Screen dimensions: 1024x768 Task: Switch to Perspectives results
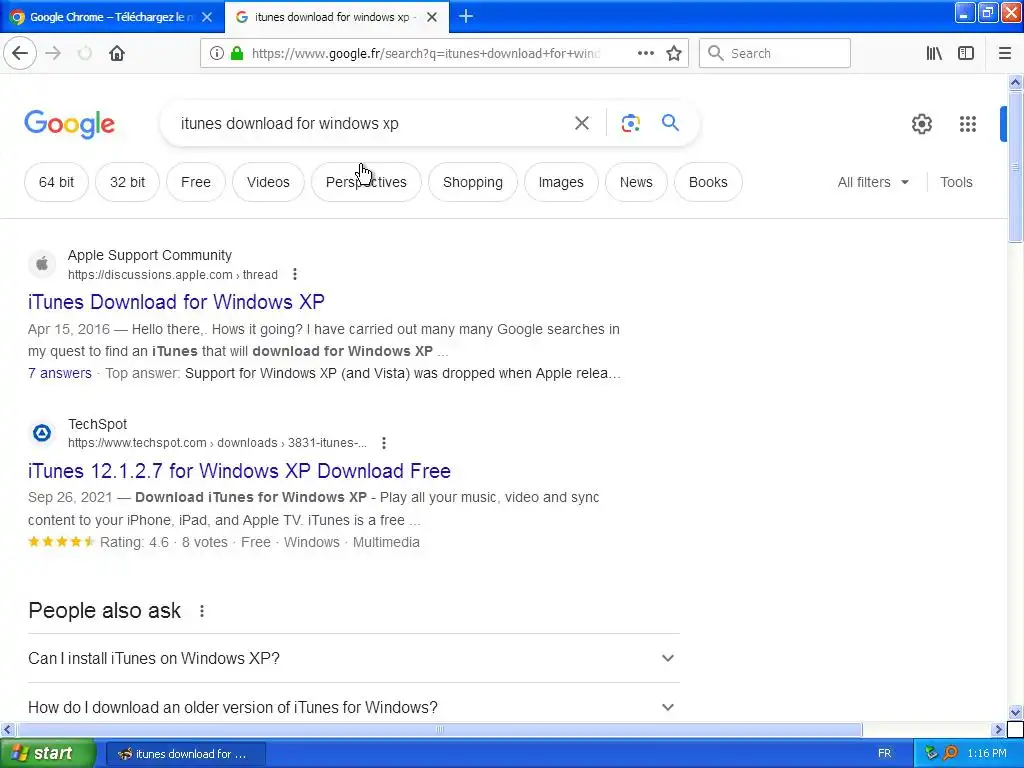(x=366, y=182)
